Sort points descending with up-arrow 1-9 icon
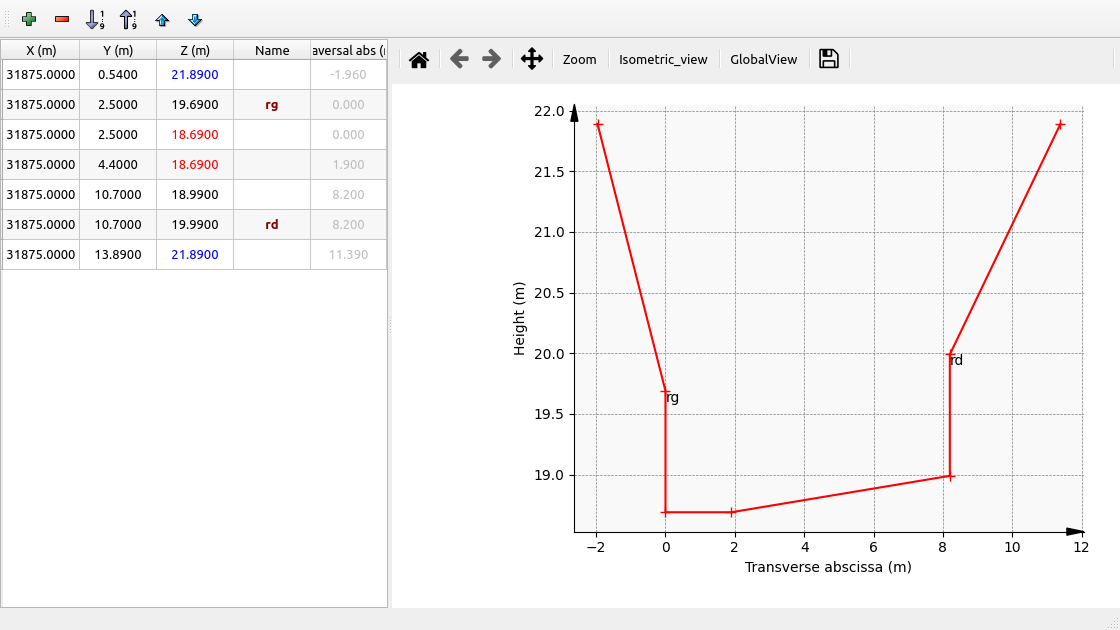This screenshot has width=1120, height=630. [x=128, y=19]
